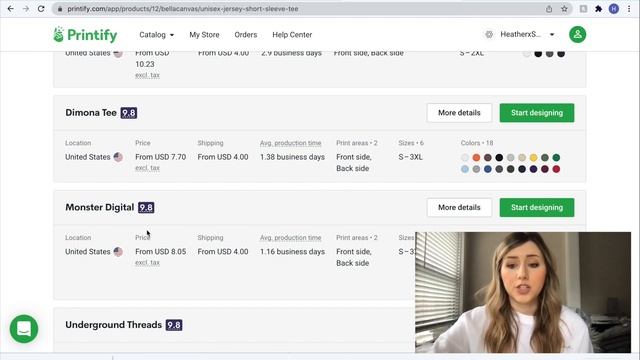Click "Colors • 18" label
Screen dimensions: 640x360
click(477, 143)
